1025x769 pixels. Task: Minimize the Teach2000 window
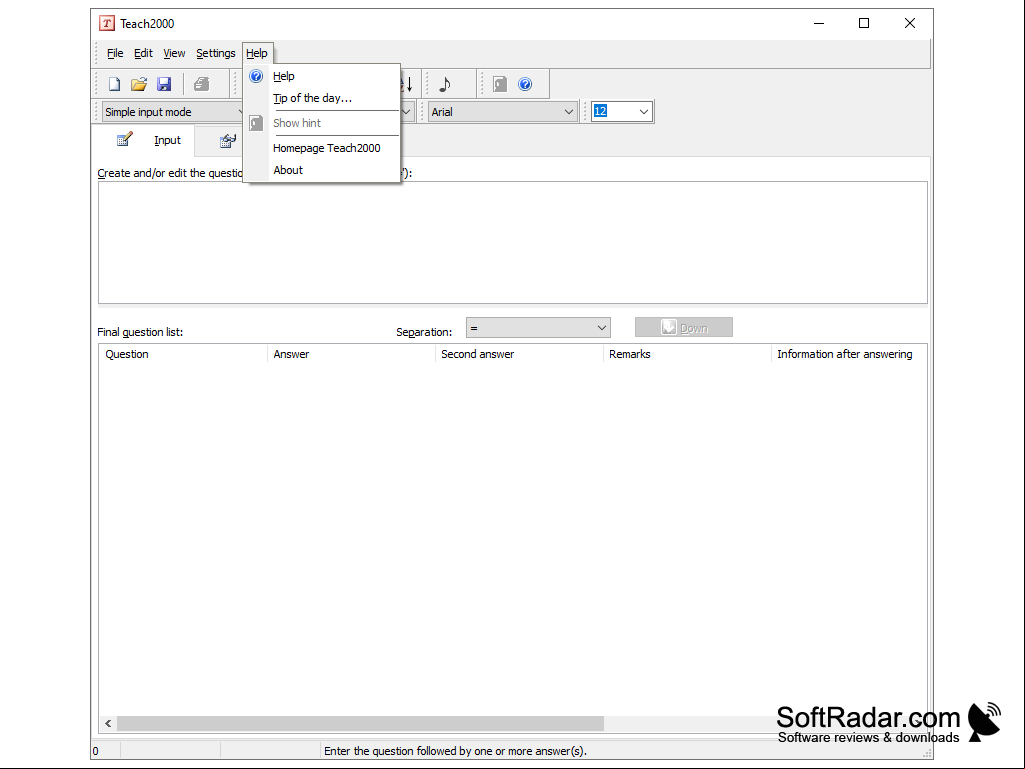pos(819,24)
